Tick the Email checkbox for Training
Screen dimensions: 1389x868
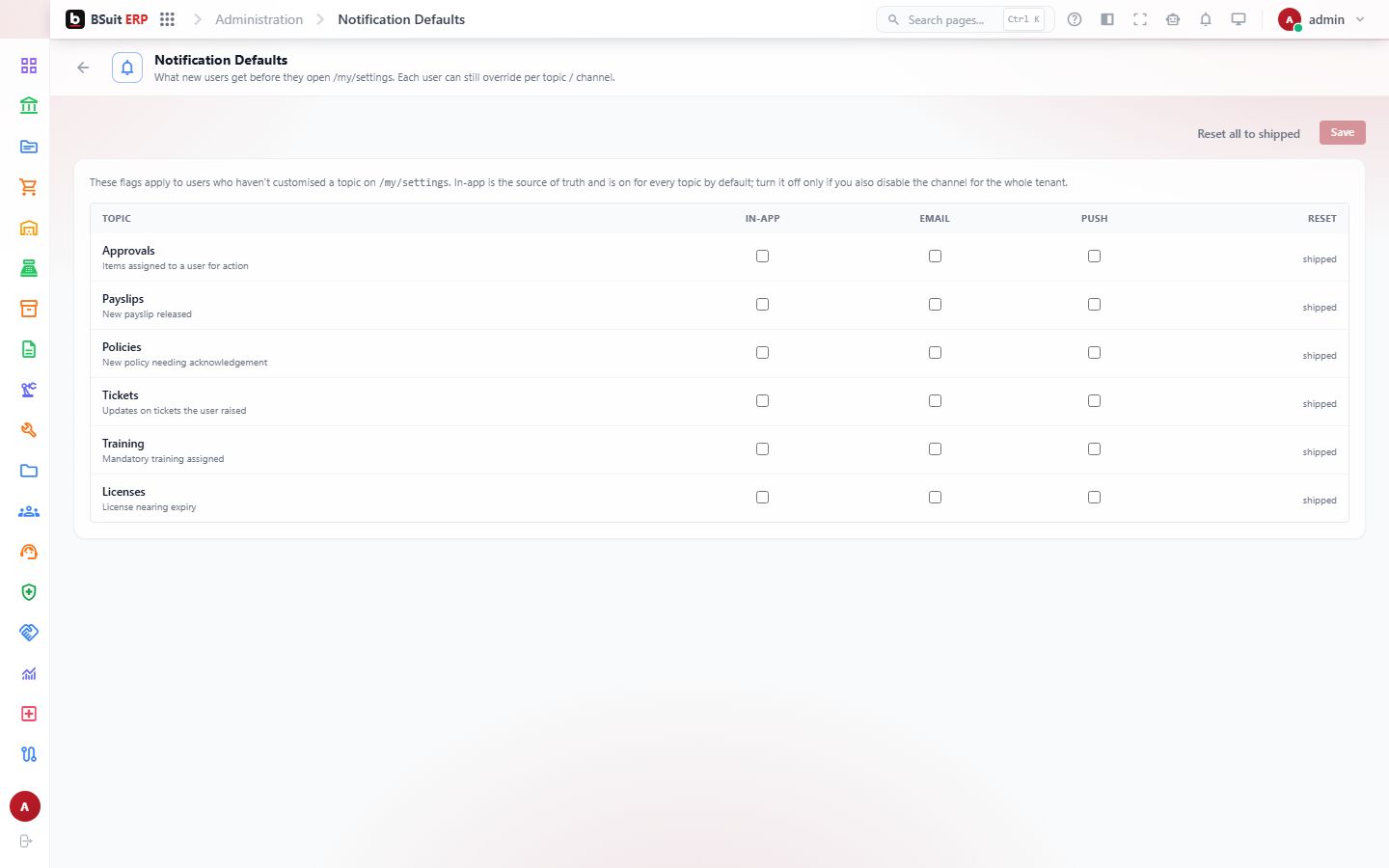(x=935, y=449)
